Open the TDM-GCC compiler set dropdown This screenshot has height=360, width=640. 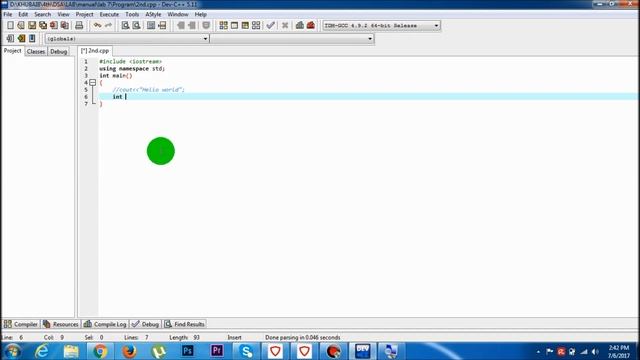[381, 26]
